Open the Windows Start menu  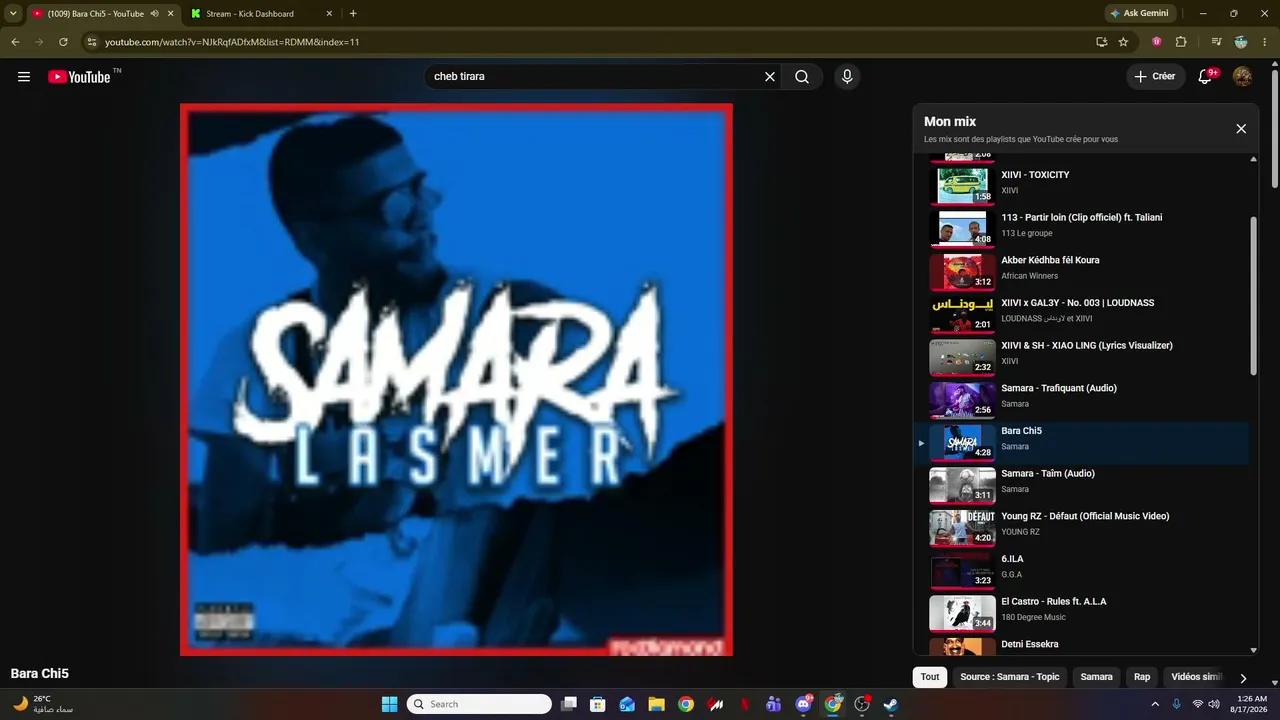coord(390,704)
